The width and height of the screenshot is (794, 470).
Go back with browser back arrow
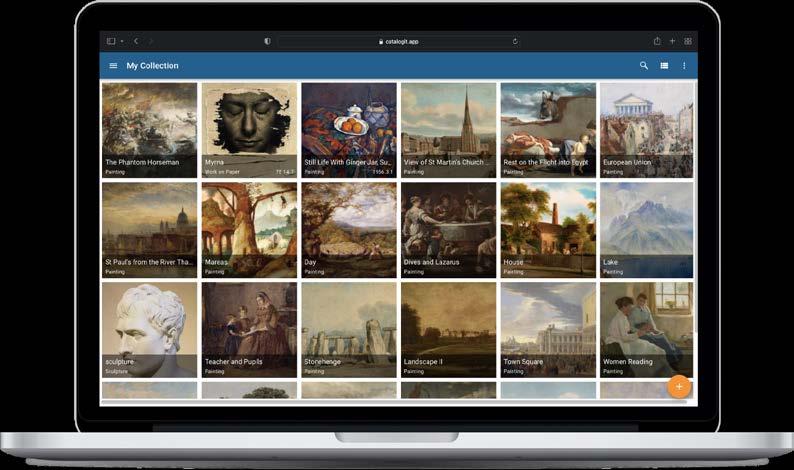point(136,41)
